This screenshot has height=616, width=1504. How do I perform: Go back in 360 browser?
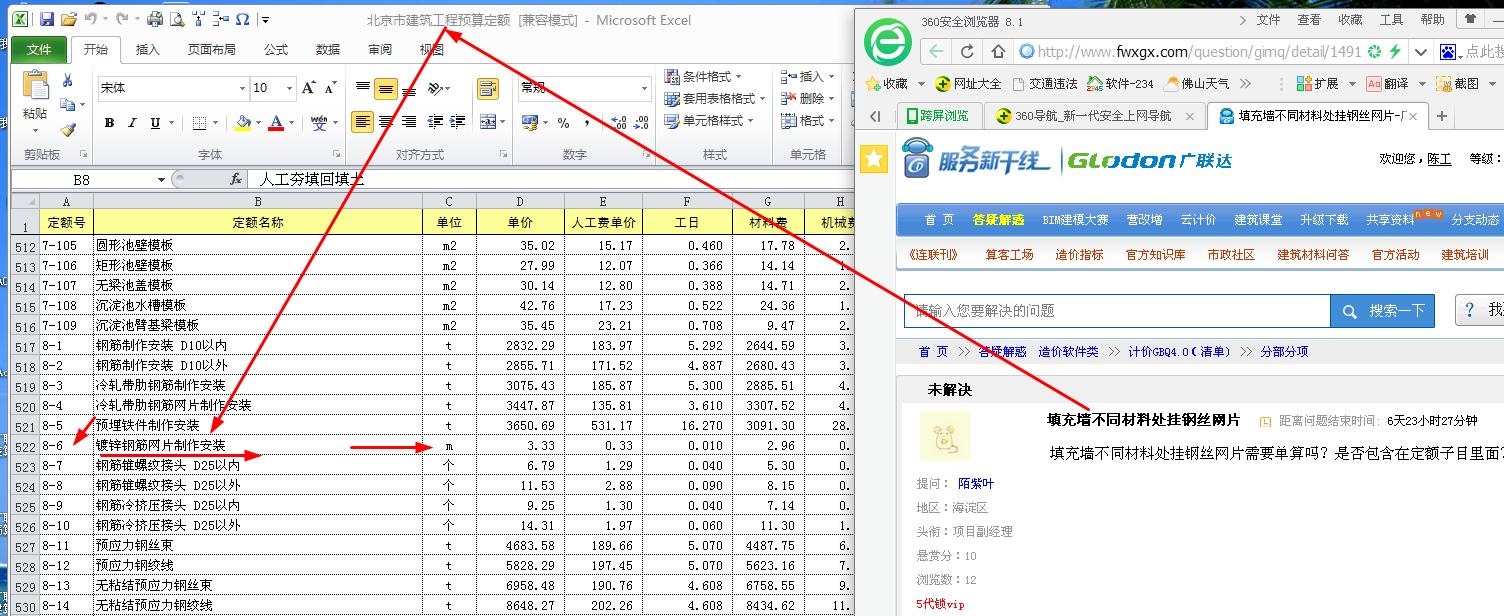click(x=935, y=51)
